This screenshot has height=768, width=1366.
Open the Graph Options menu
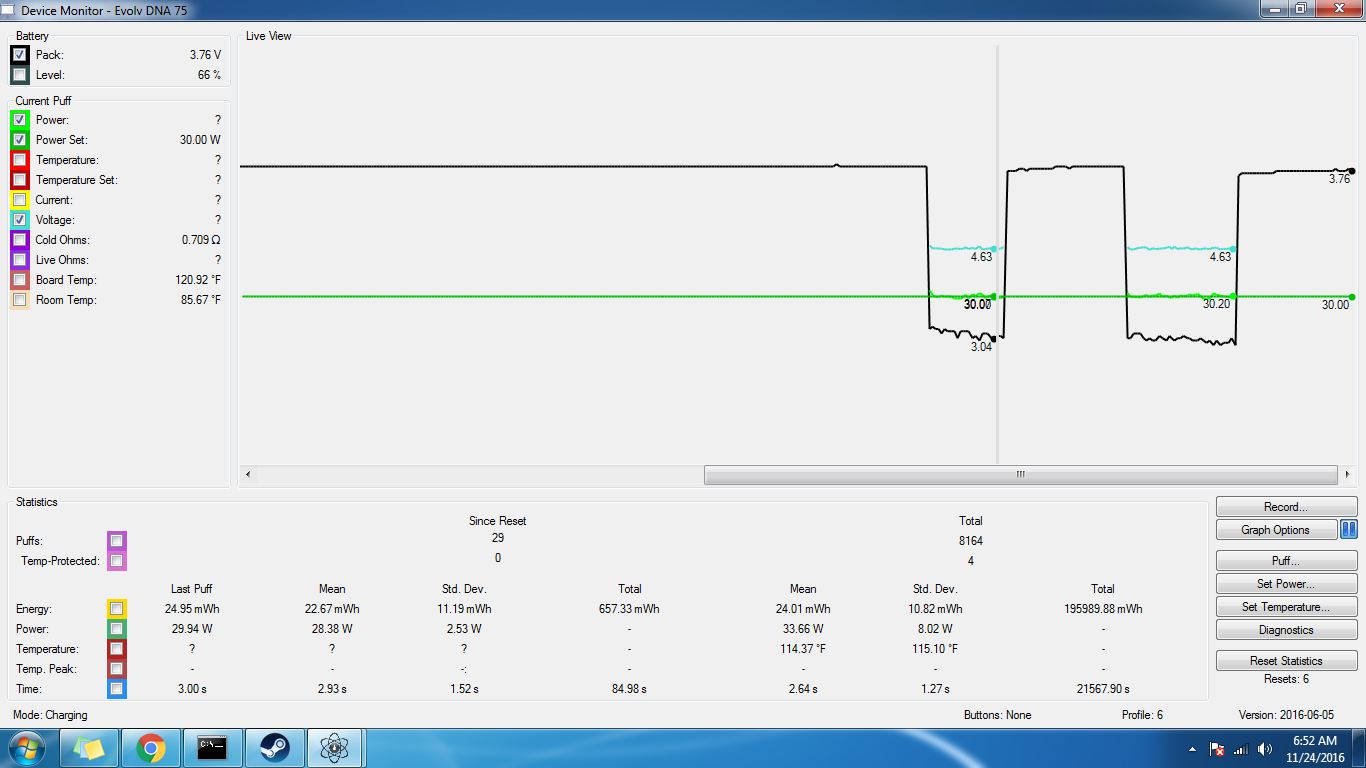[1276, 530]
